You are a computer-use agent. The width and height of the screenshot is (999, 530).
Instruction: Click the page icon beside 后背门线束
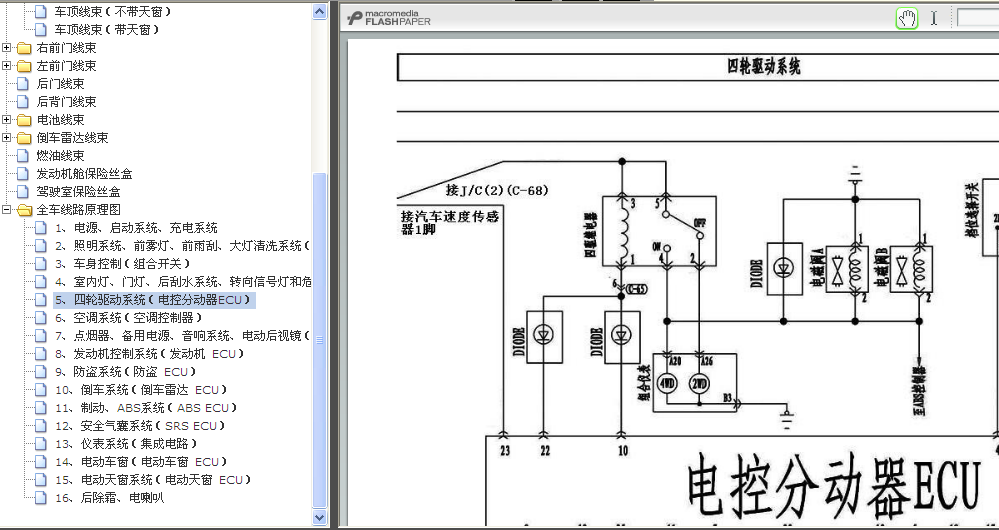(23, 101)
